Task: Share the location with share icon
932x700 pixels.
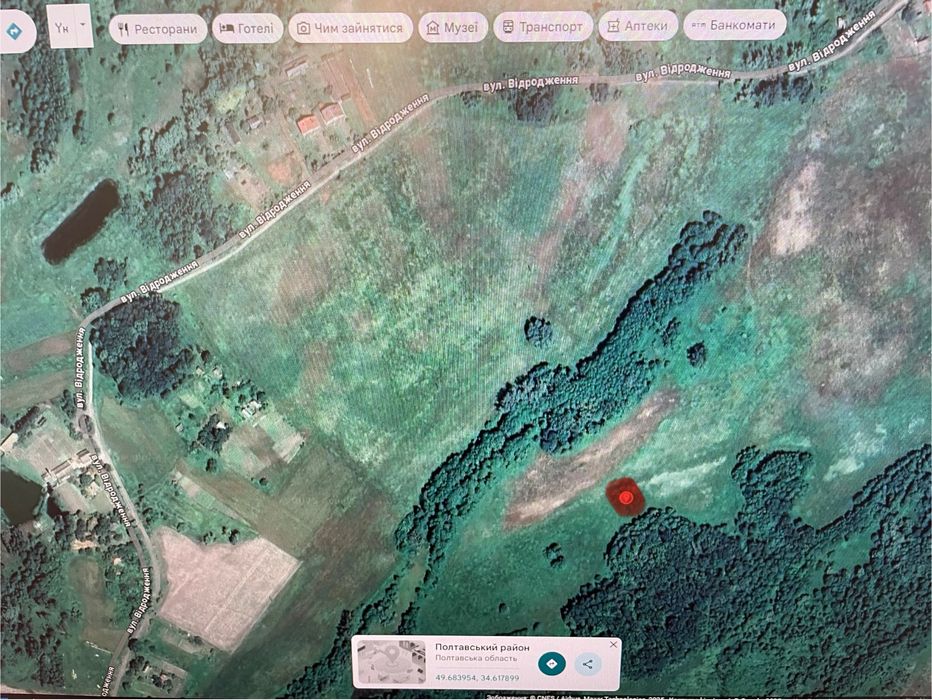Action: coord(587,664)
